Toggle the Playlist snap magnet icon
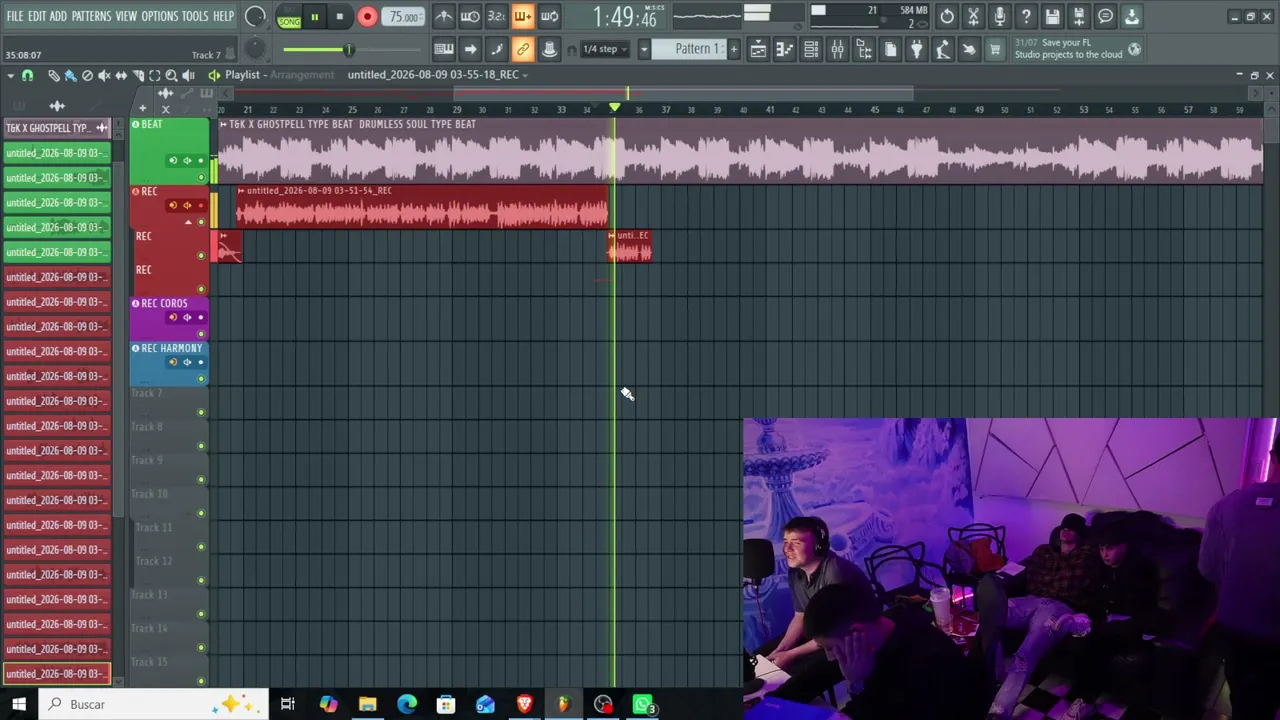Screen dimensions: 1280x720 pyautogui.click(x=28, y=75)
